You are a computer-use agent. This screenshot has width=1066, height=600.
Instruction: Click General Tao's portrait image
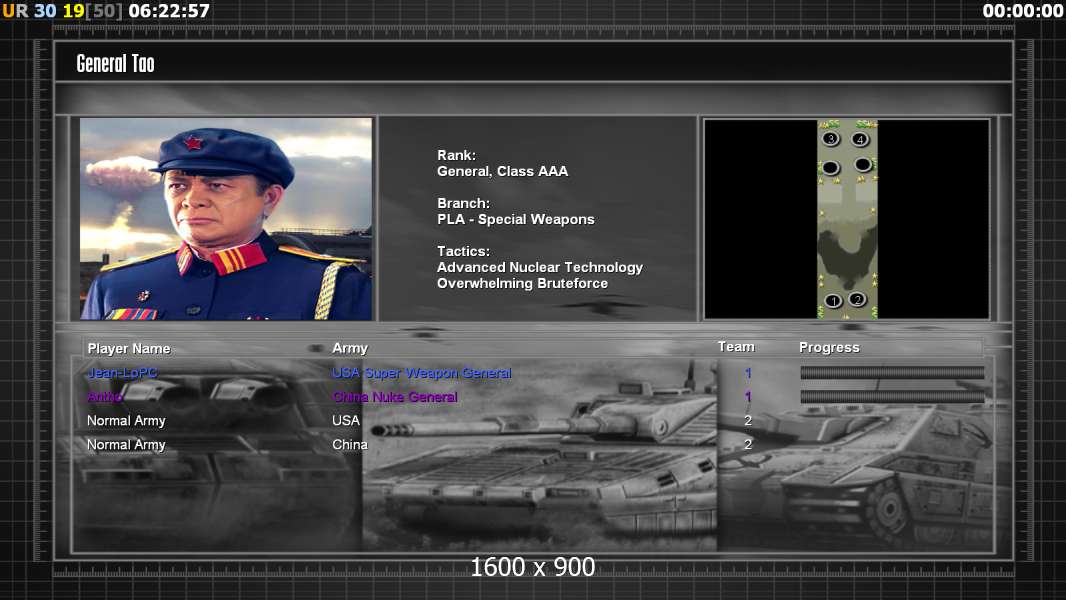point(226,219)
